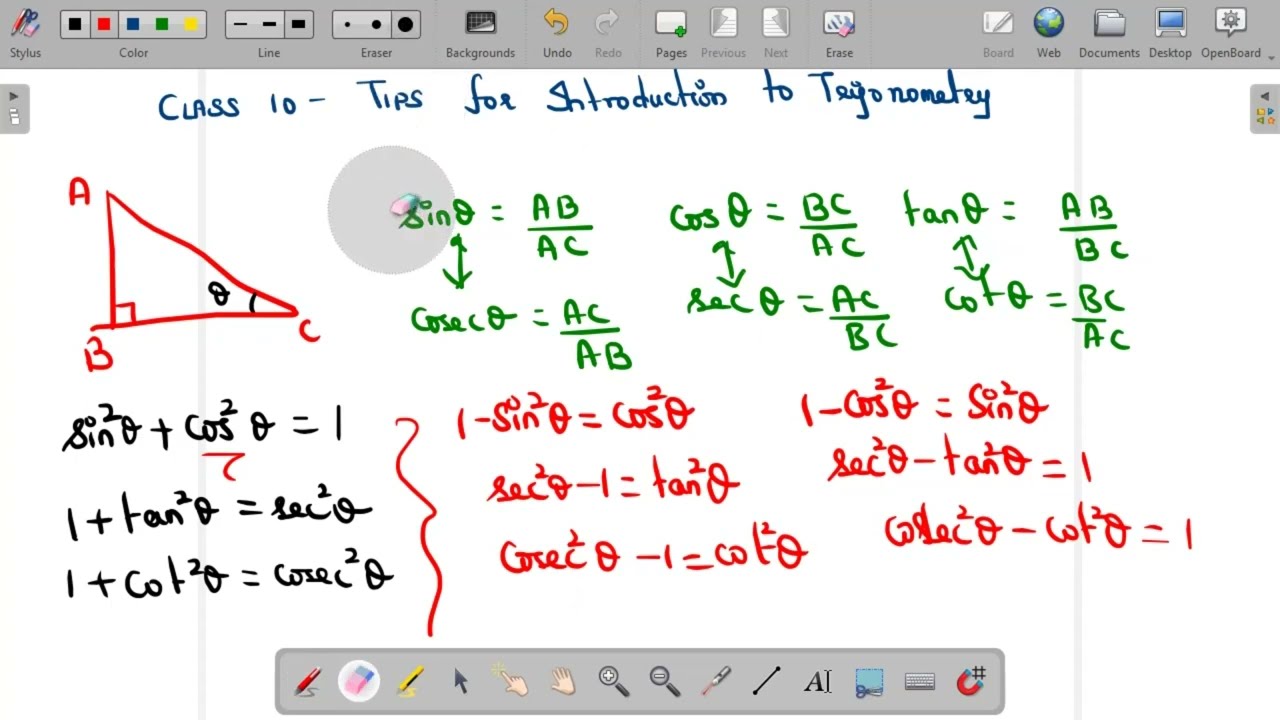
Task: Select the black pen color
Action: (75, 24)
